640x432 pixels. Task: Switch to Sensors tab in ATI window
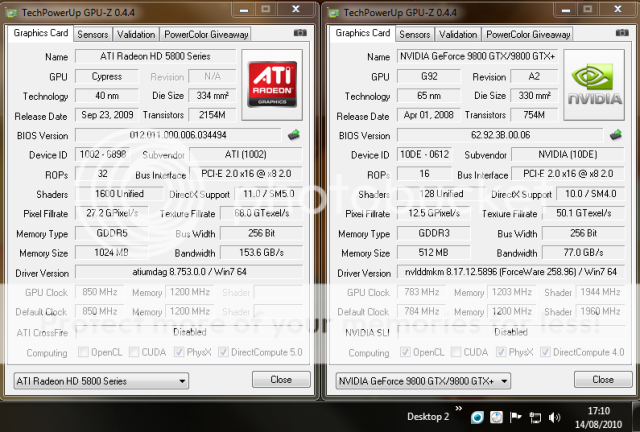coord(93,35)
